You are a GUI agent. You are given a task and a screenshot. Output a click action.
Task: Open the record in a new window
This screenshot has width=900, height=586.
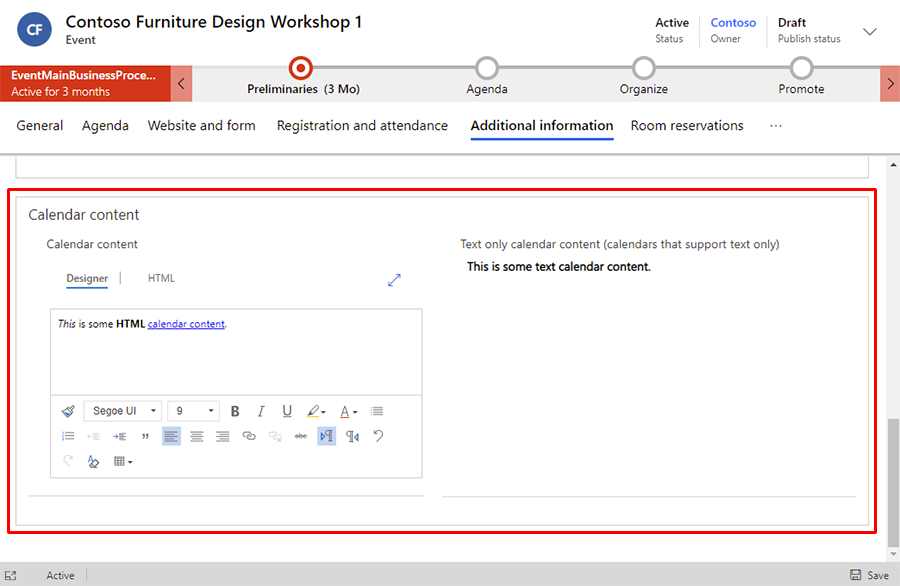click(10, 575)
